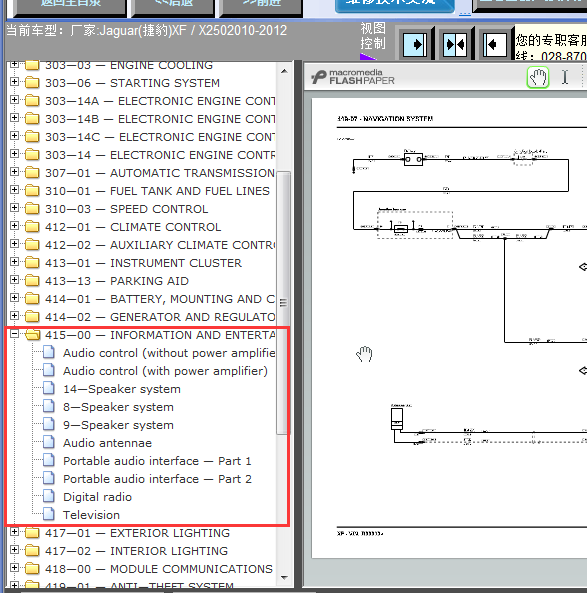
Task: Select the 418-00 Module Communications folder
Action: [x=159, y=569]
